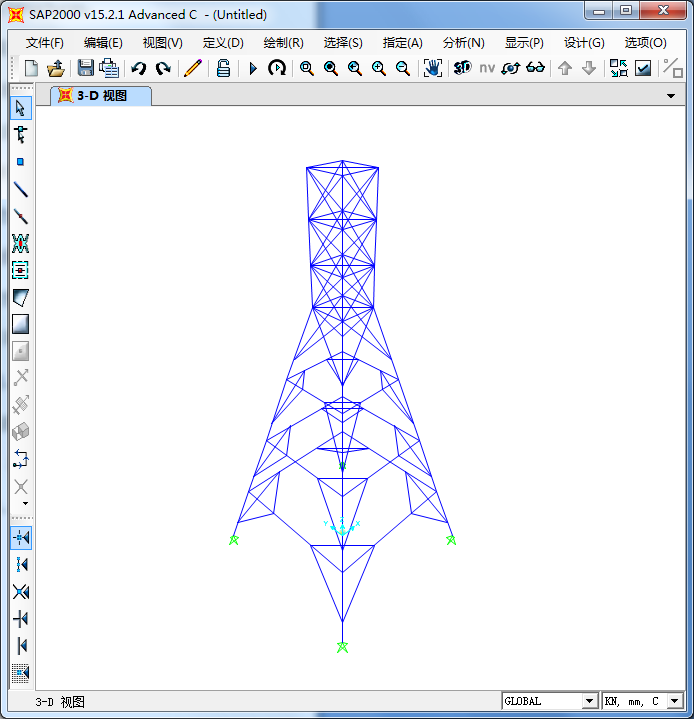Toggle snap to points and grid intersections
This screenshot has height=719, width=694.
[20, 538]
